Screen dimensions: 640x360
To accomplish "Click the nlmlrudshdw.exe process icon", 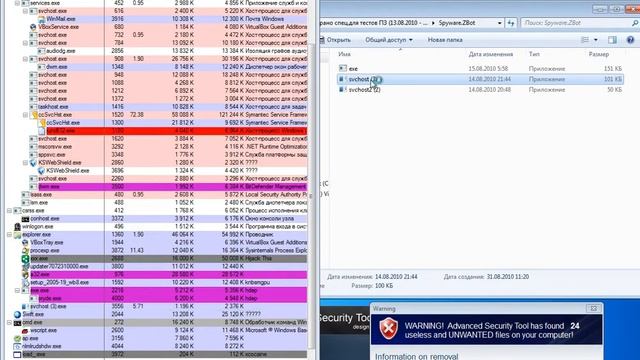I will click(17, 347).
